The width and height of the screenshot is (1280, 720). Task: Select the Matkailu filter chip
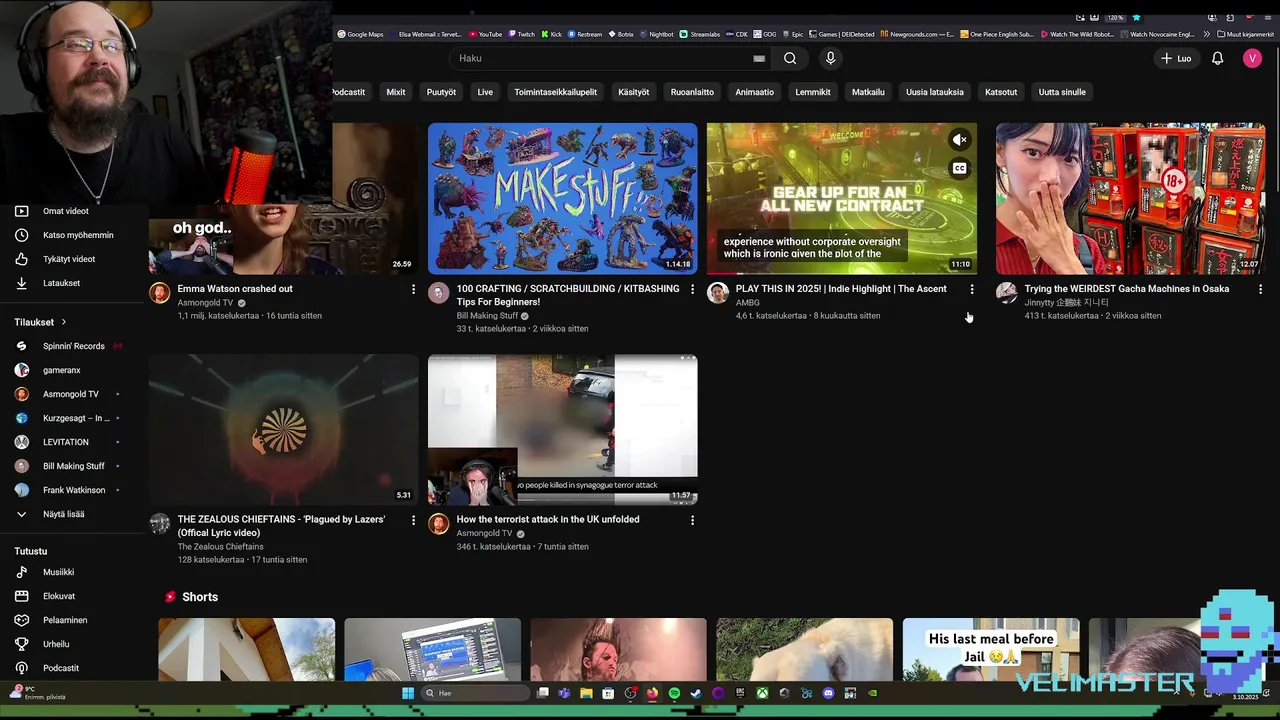868,92
